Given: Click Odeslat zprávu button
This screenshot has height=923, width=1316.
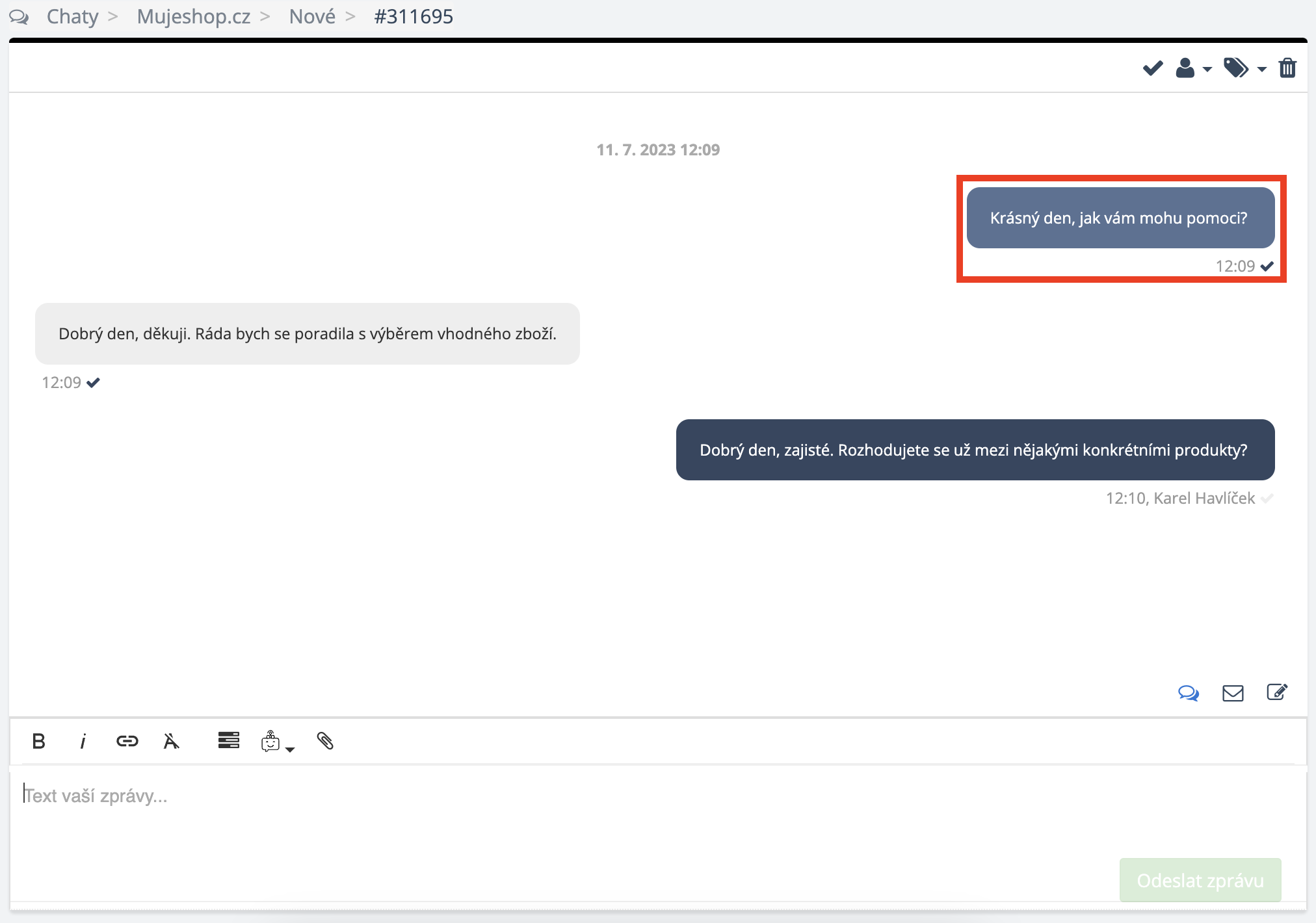Looking at the screenshot, I should (x=1200, y=880).
